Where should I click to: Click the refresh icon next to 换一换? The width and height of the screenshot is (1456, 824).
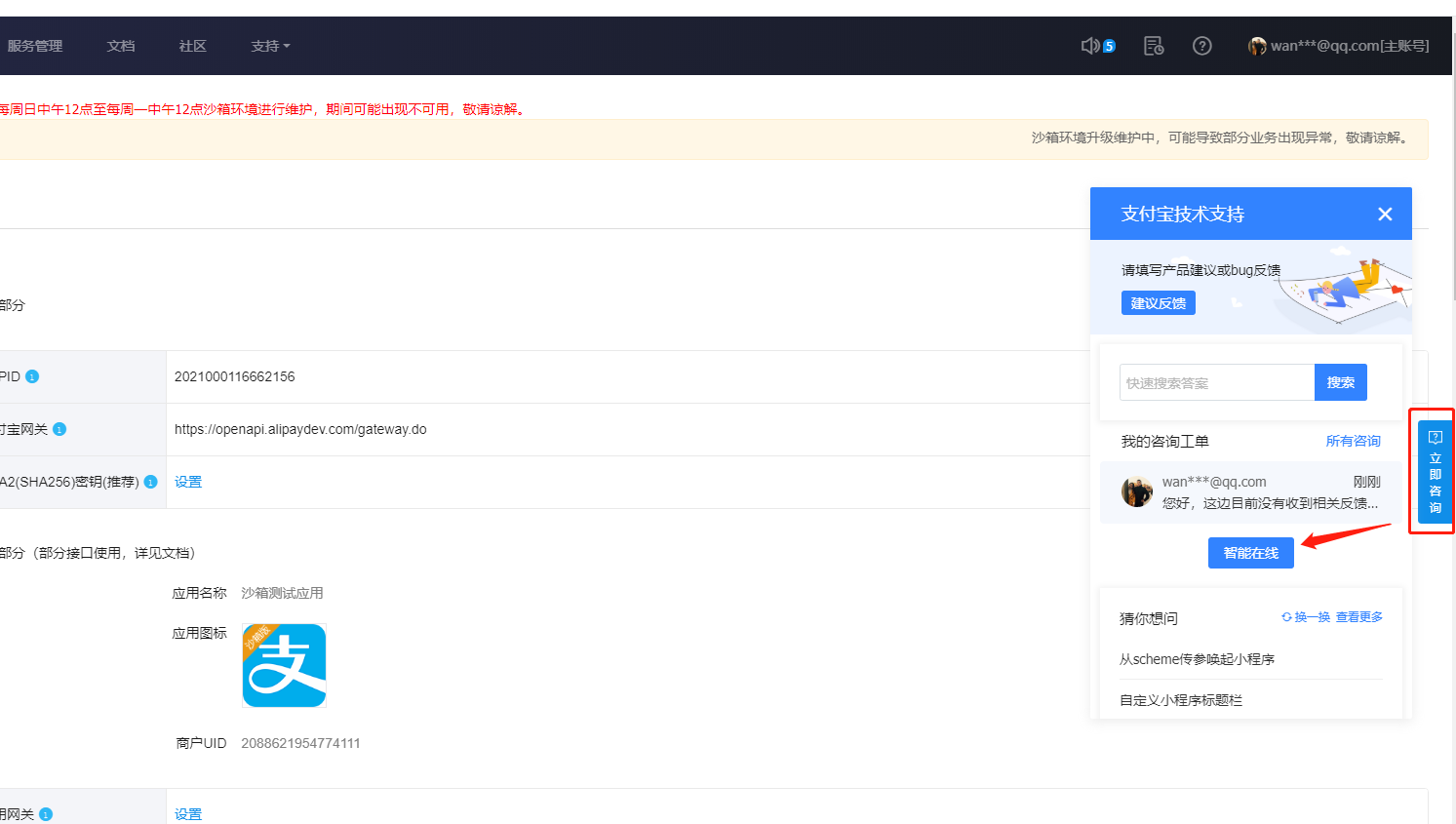pos(1286,617)
